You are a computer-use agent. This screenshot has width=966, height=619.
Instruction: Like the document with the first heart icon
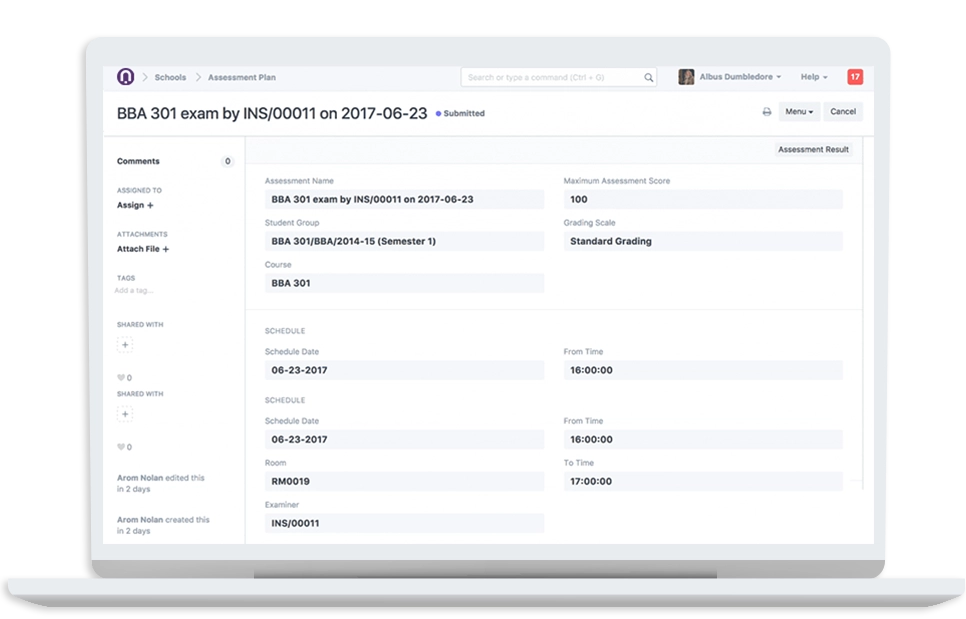tap(121, 378)
